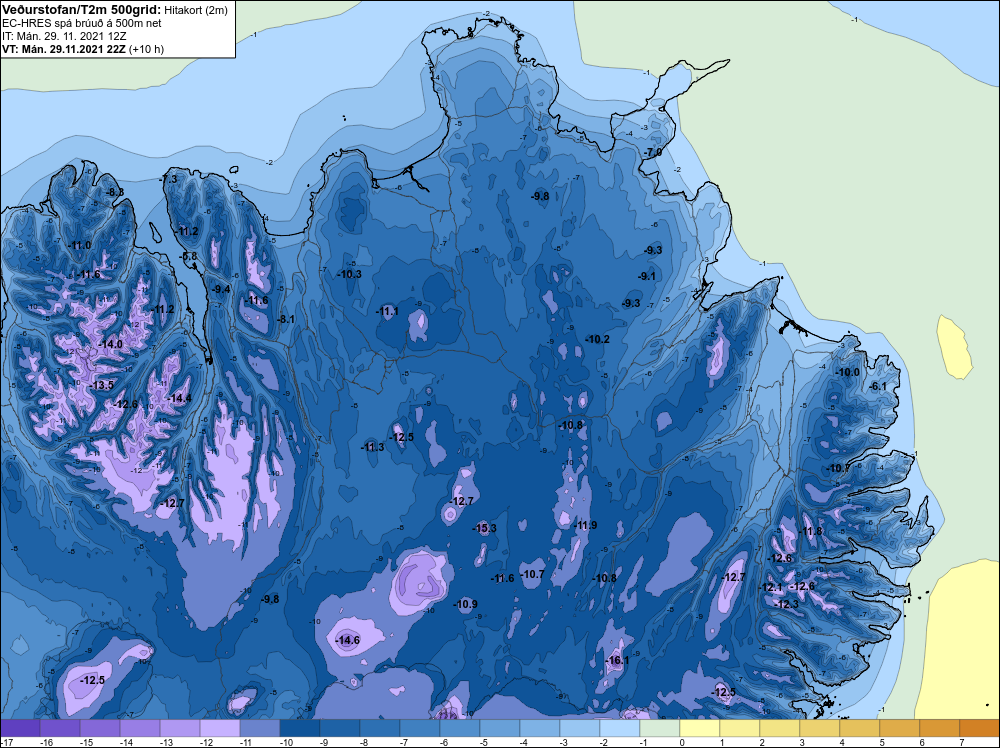1000x748 pixels.
Task: Click the map temperature value -14.0
Action: [110, 344]
